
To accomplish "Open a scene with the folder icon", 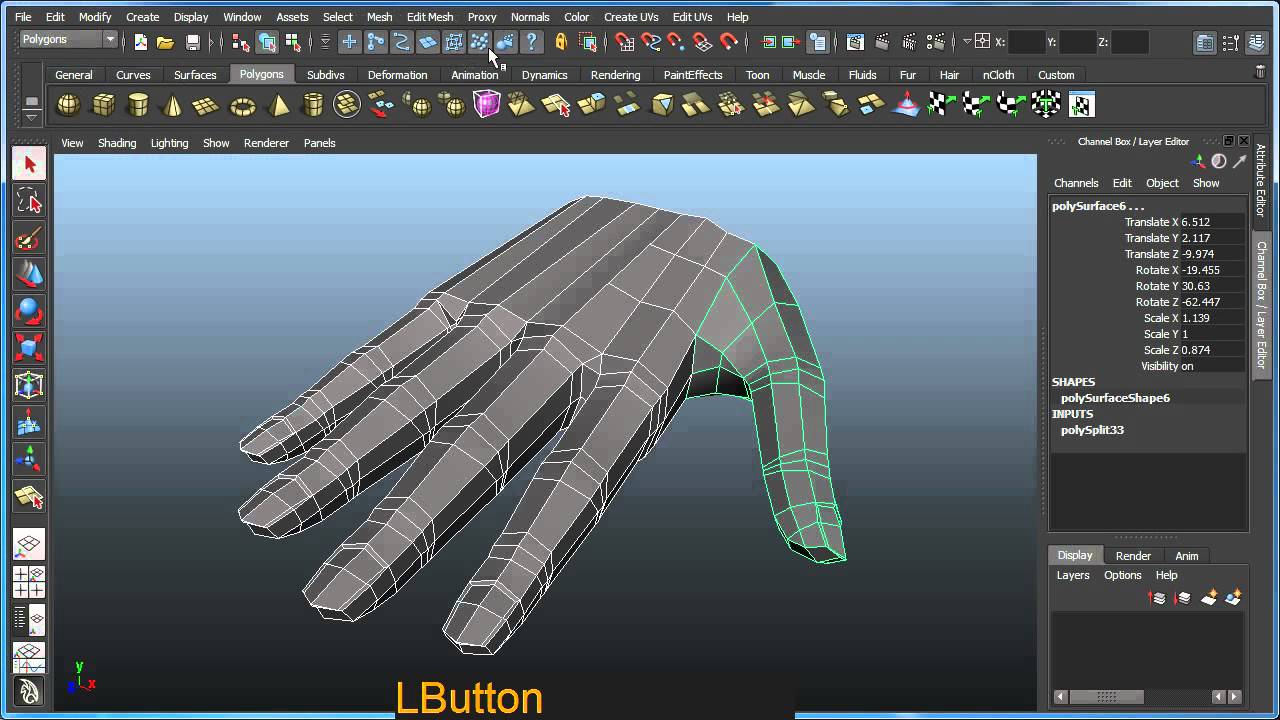I will click(166, 42).
